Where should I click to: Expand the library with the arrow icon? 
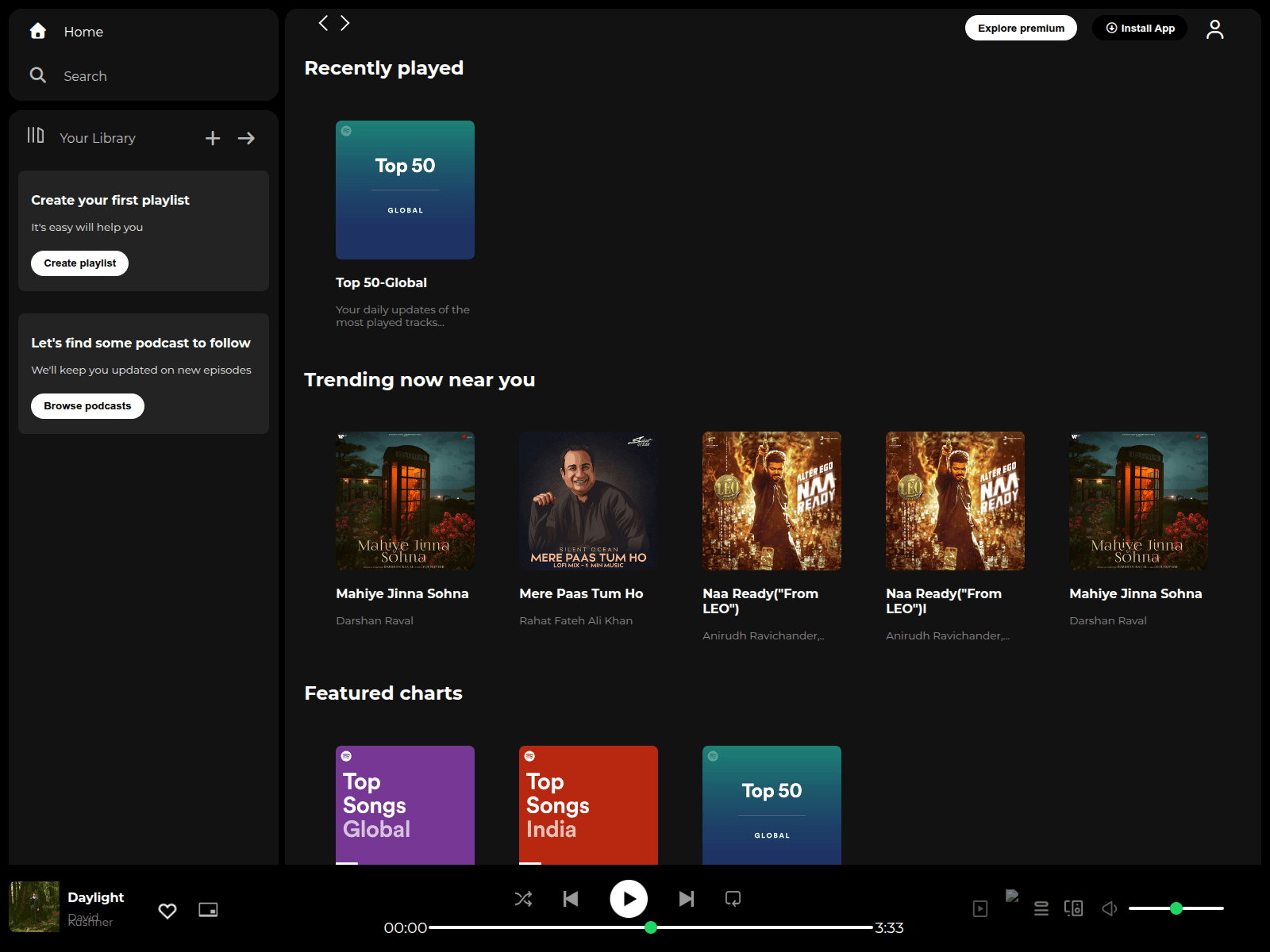246,138
